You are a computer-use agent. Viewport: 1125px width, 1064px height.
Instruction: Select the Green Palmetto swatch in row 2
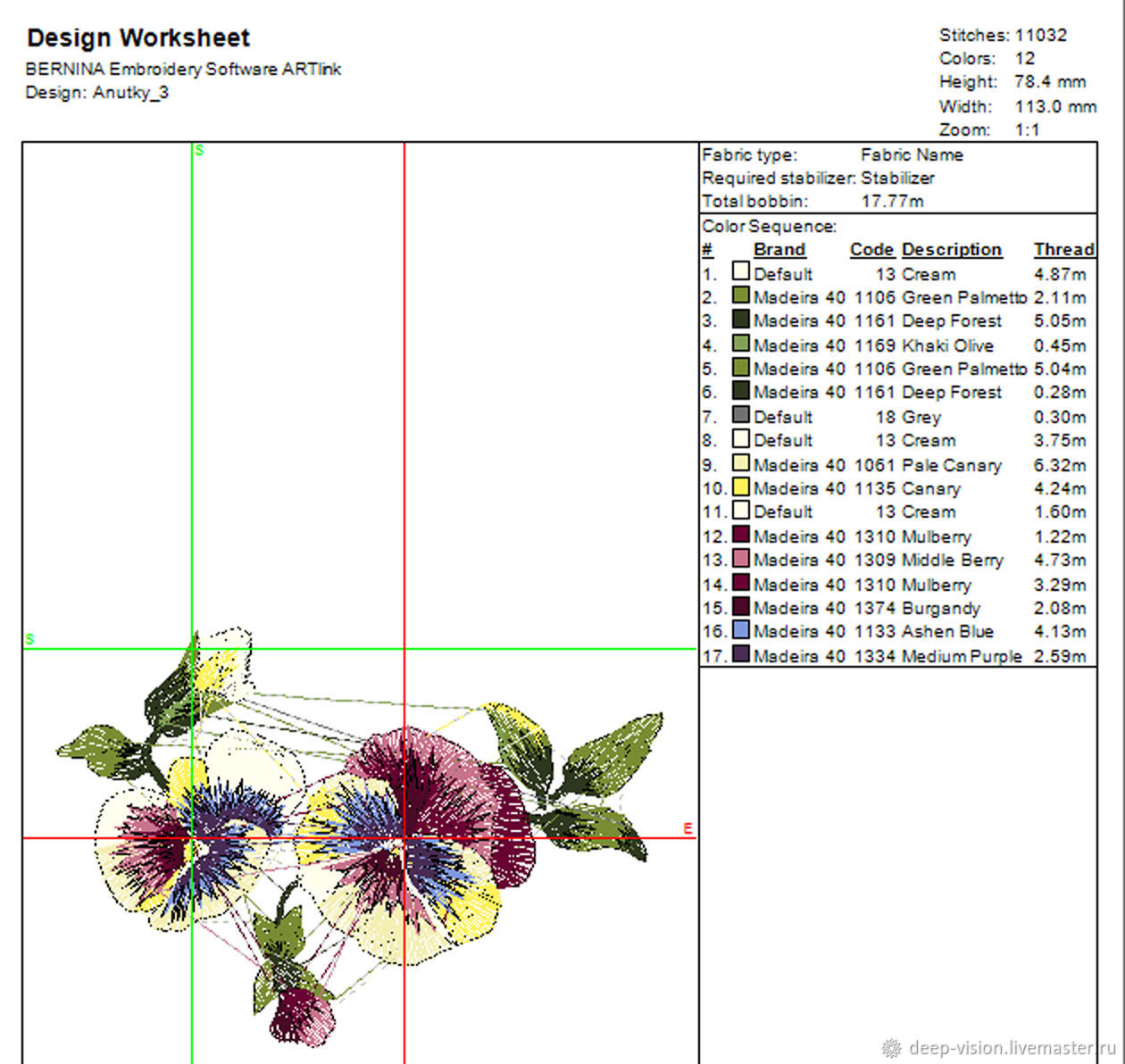pyautogui.click(x=740, y=295)
